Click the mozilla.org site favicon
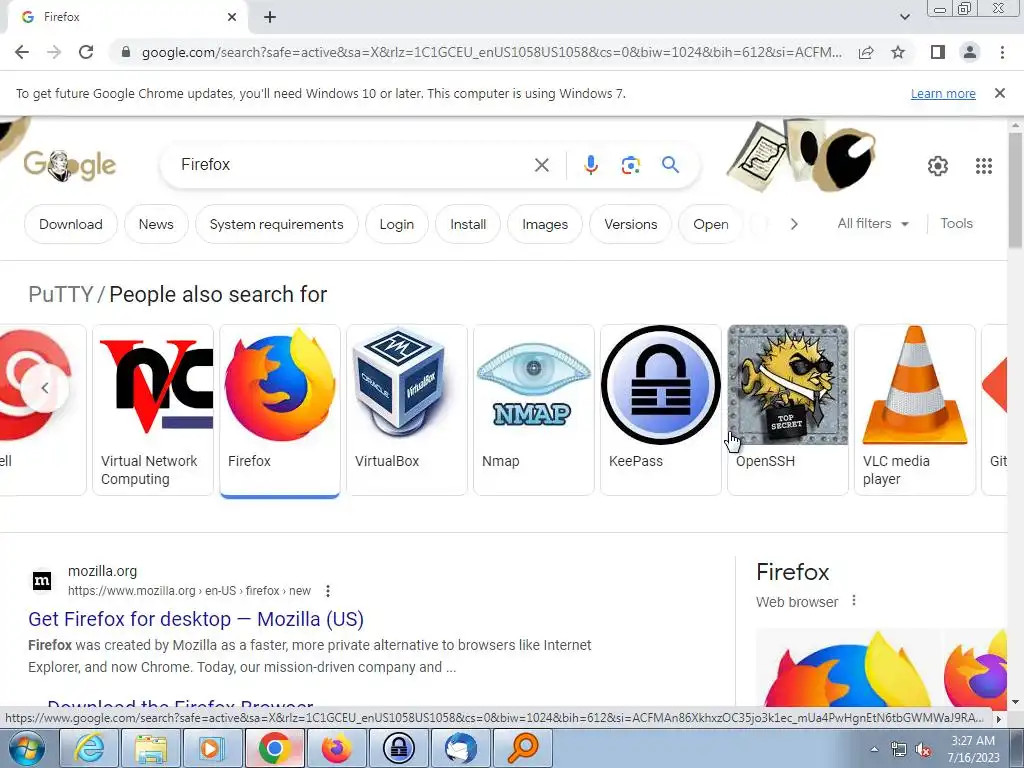1024x768 pixels. (42, 581)
